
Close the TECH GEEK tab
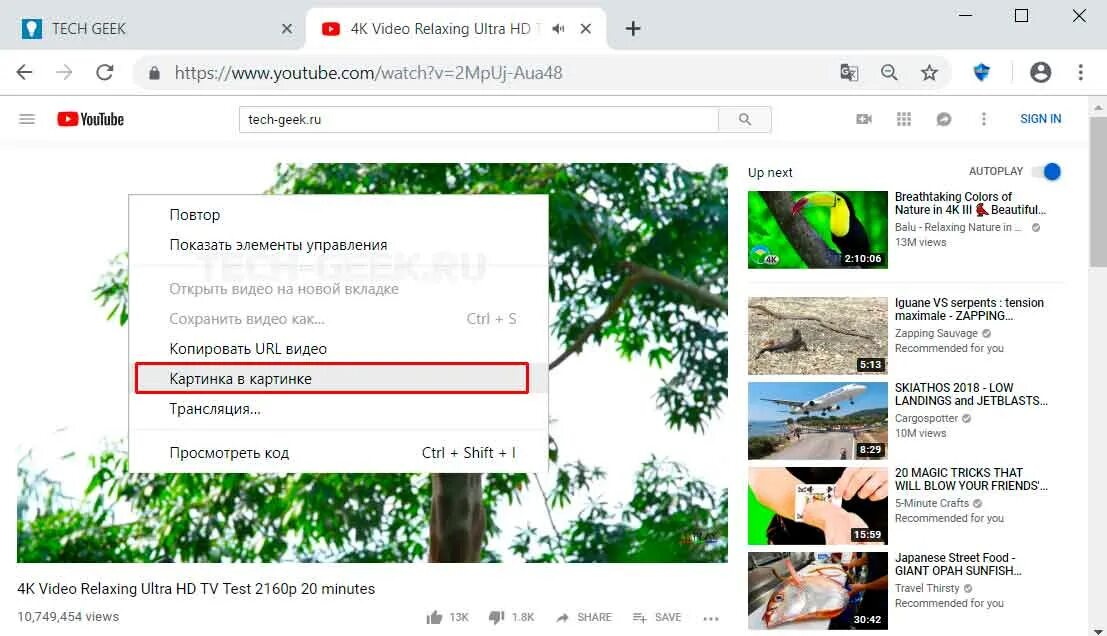(x=287, y=29)
